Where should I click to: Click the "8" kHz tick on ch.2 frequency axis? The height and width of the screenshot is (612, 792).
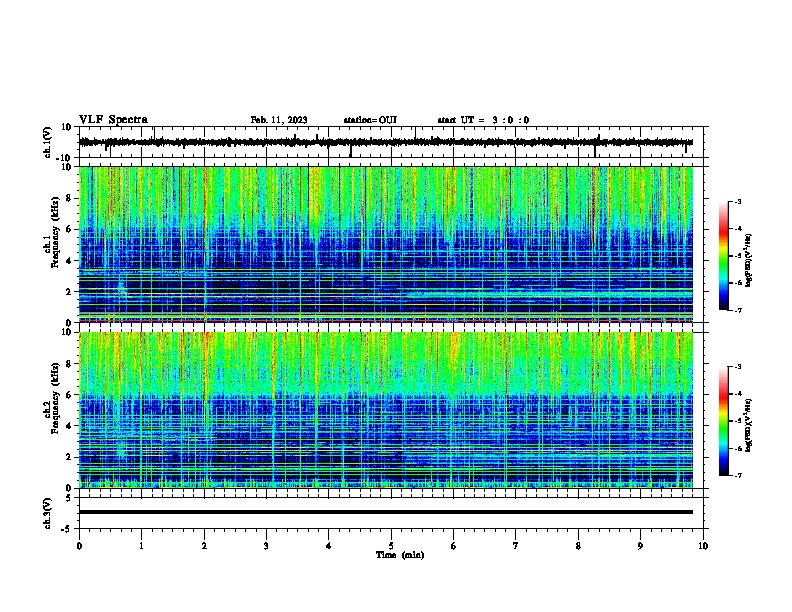coord(69,364)
